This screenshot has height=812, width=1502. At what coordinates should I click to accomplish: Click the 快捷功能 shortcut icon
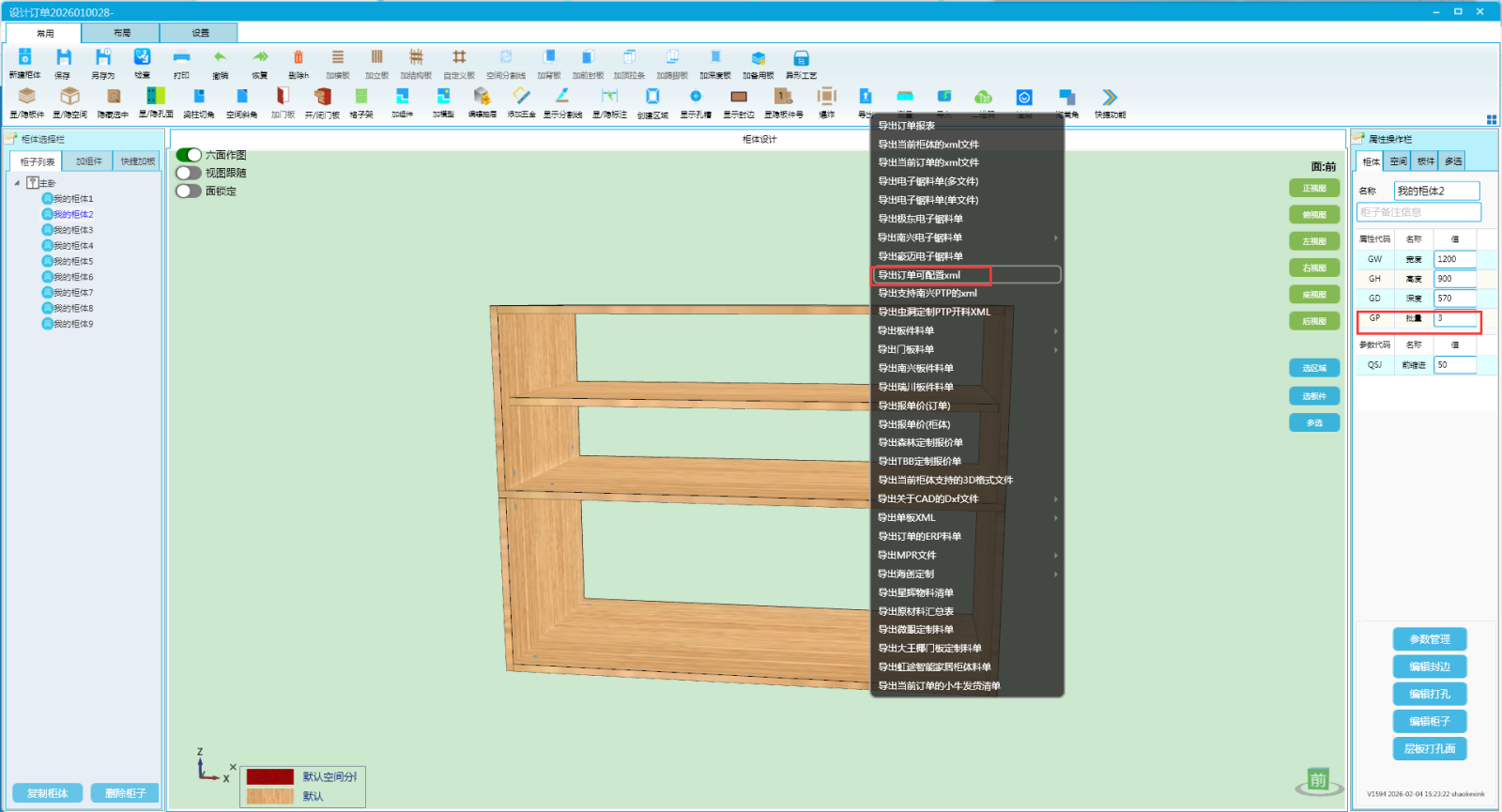coord(1110,98)
